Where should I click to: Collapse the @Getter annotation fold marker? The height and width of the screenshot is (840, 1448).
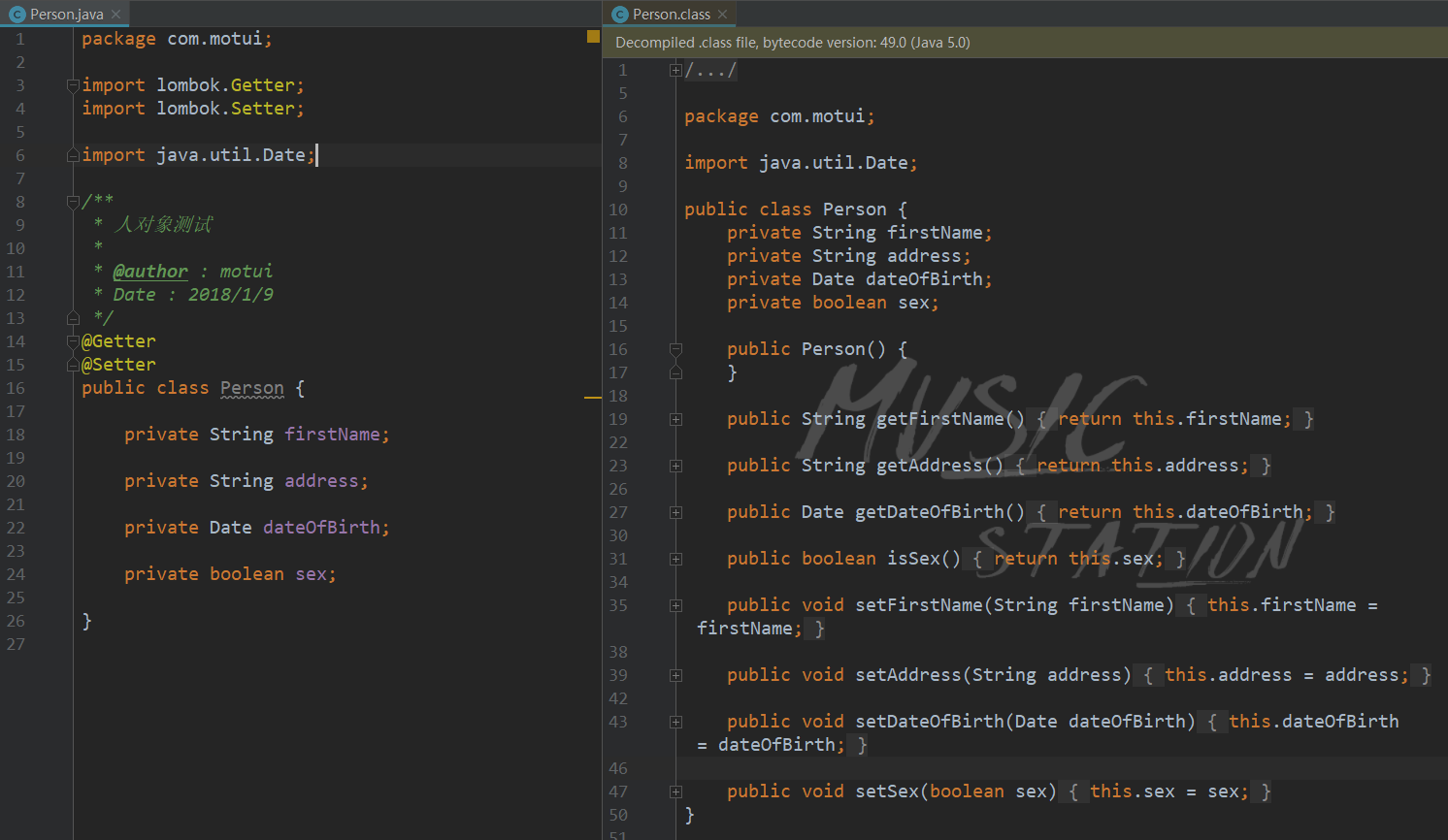point(73,341)
